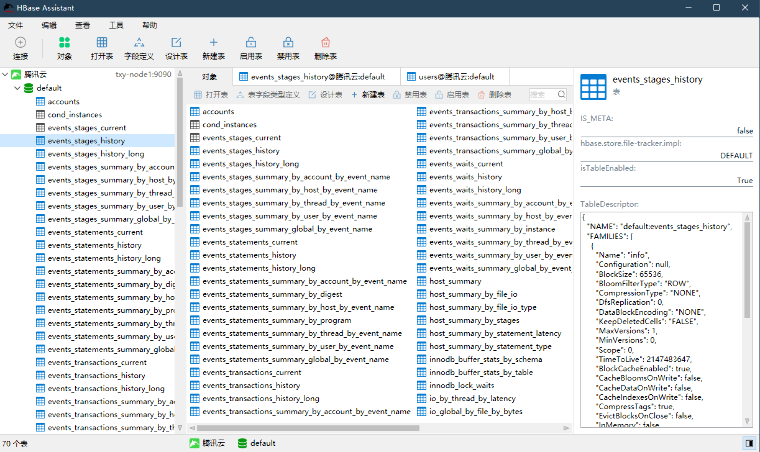Viewport: 760px width, 452px height.
Task: Open 字段定义 (Field Definition) from main toolbar
Action: tap(139, 48)
